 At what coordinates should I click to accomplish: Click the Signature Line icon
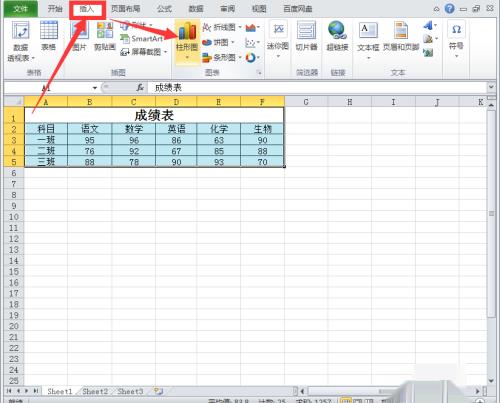[x=428, y=39]
